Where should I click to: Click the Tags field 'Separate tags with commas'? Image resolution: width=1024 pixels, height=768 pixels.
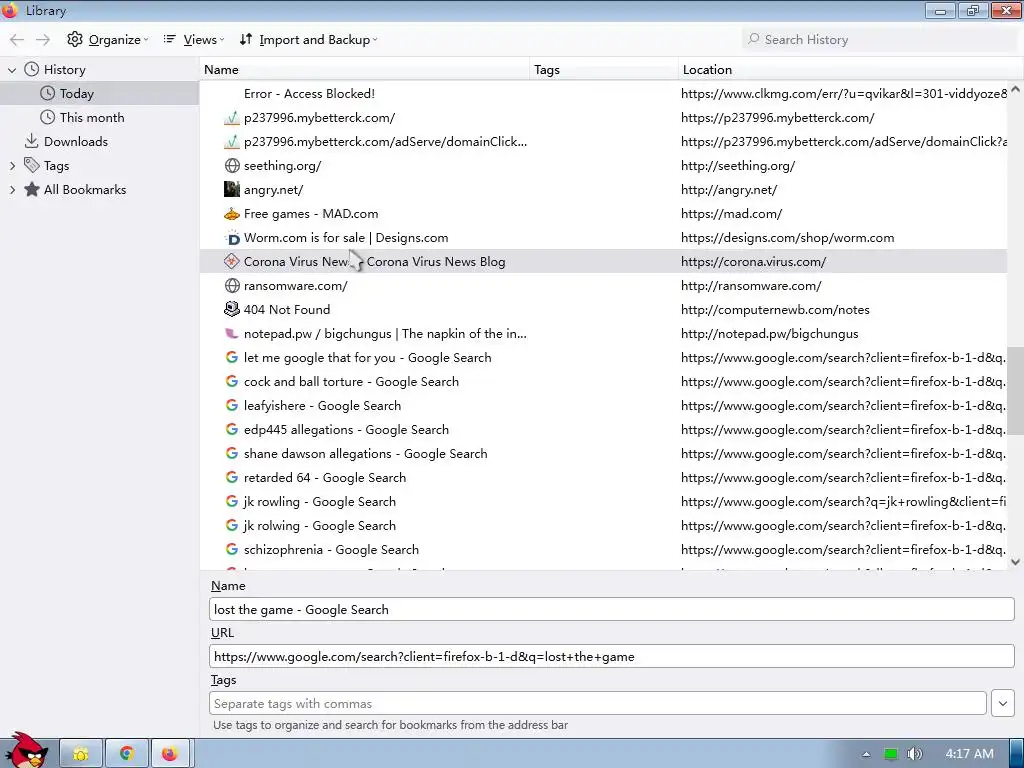point(598,703)
